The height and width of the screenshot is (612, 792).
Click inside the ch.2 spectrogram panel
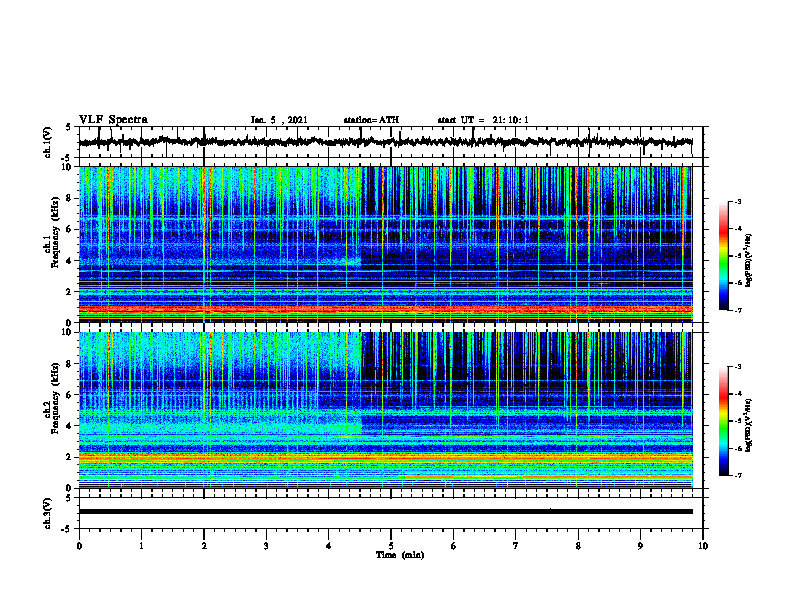click(385, 410)
